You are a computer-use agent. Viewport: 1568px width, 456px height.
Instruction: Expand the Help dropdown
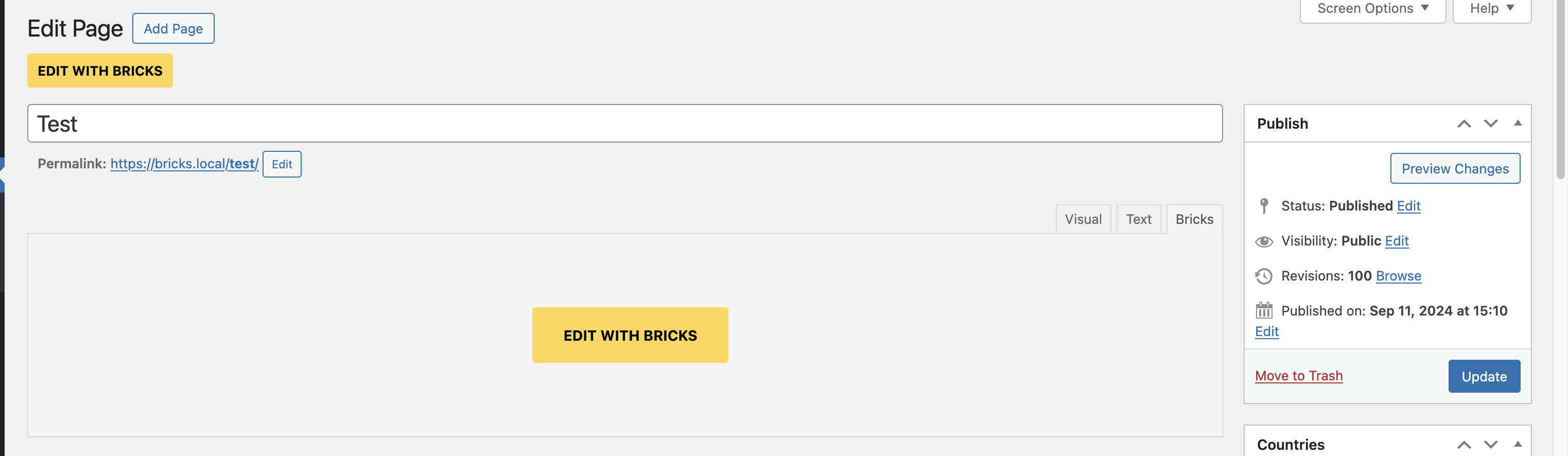pos(1491,9)
